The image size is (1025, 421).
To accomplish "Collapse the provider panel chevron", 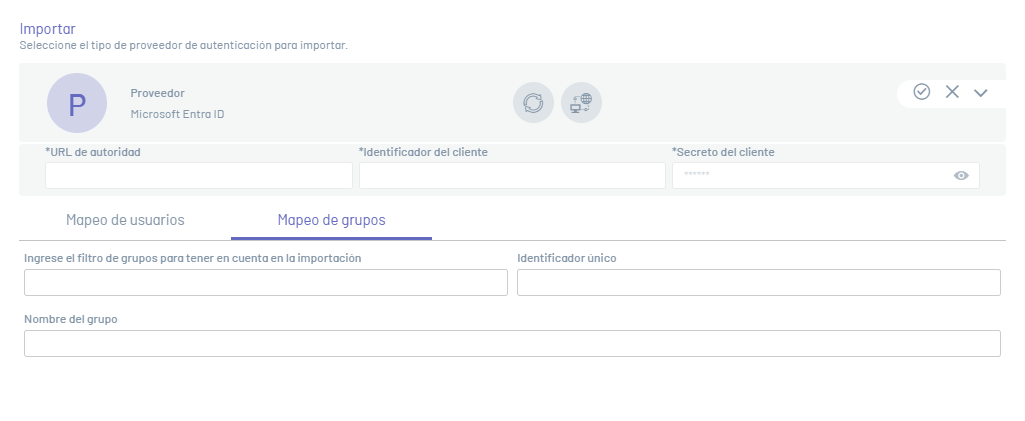I will (981, 92).
